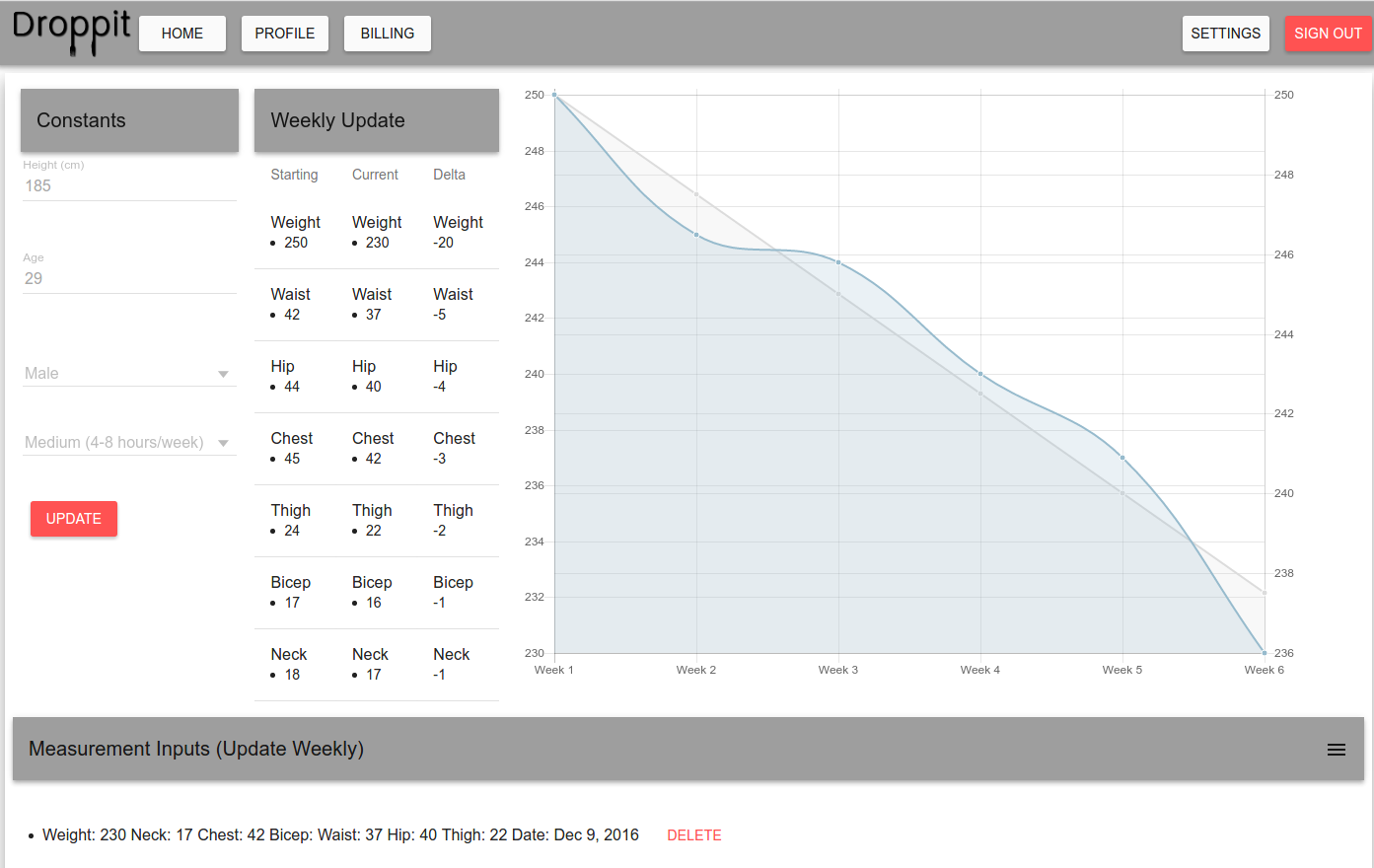Select the blue Week 5 data point at 237
The image size is (1374, 868).
[1122, 458]
